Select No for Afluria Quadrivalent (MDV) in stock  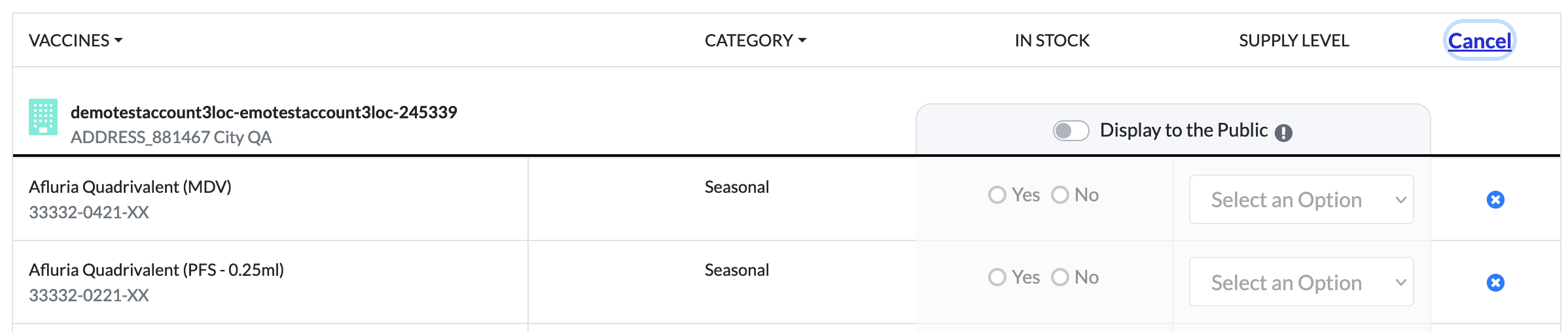coord(1060,195)
